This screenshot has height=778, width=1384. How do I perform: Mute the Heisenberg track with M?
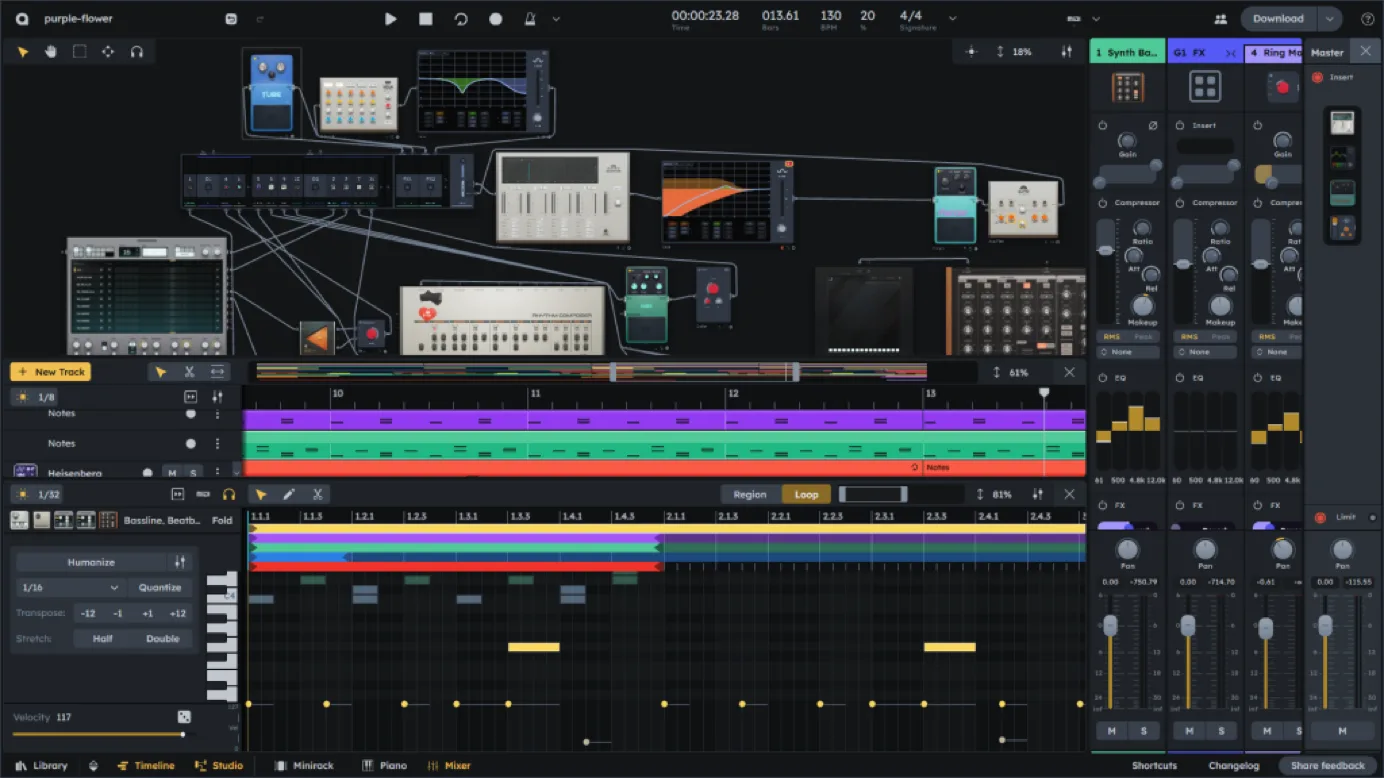[x=172, y=472]
